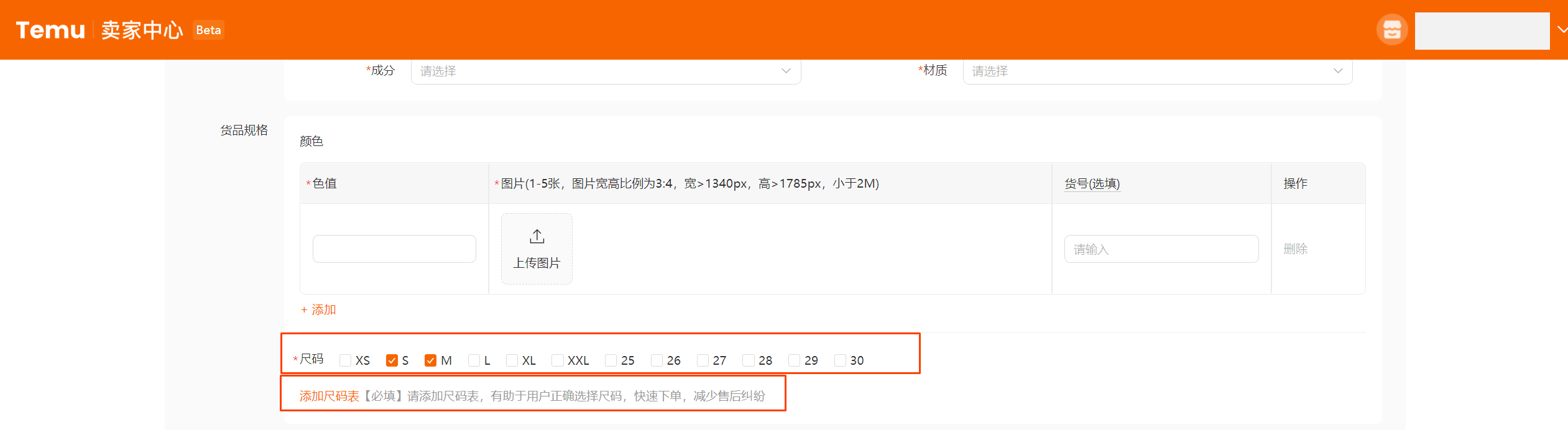Screen dimensions: 1568x430
Task: Click the 货号 input field
Action: coord(1161,249)
